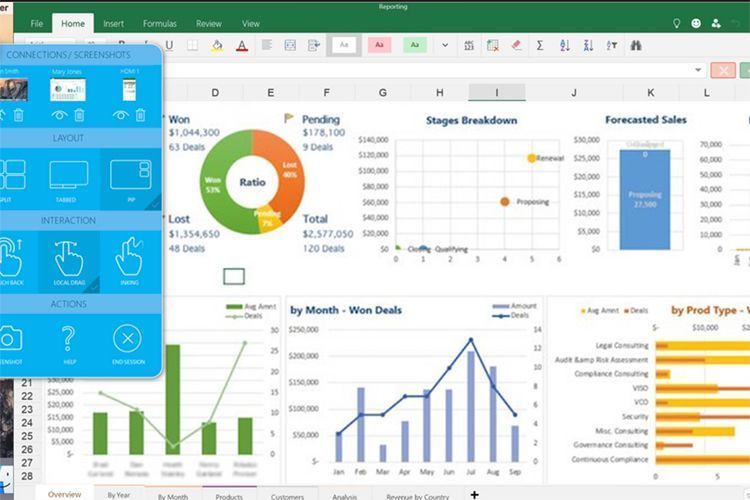Toggle visibility eye for HDMI 1
750x500 pixels.
121,115
